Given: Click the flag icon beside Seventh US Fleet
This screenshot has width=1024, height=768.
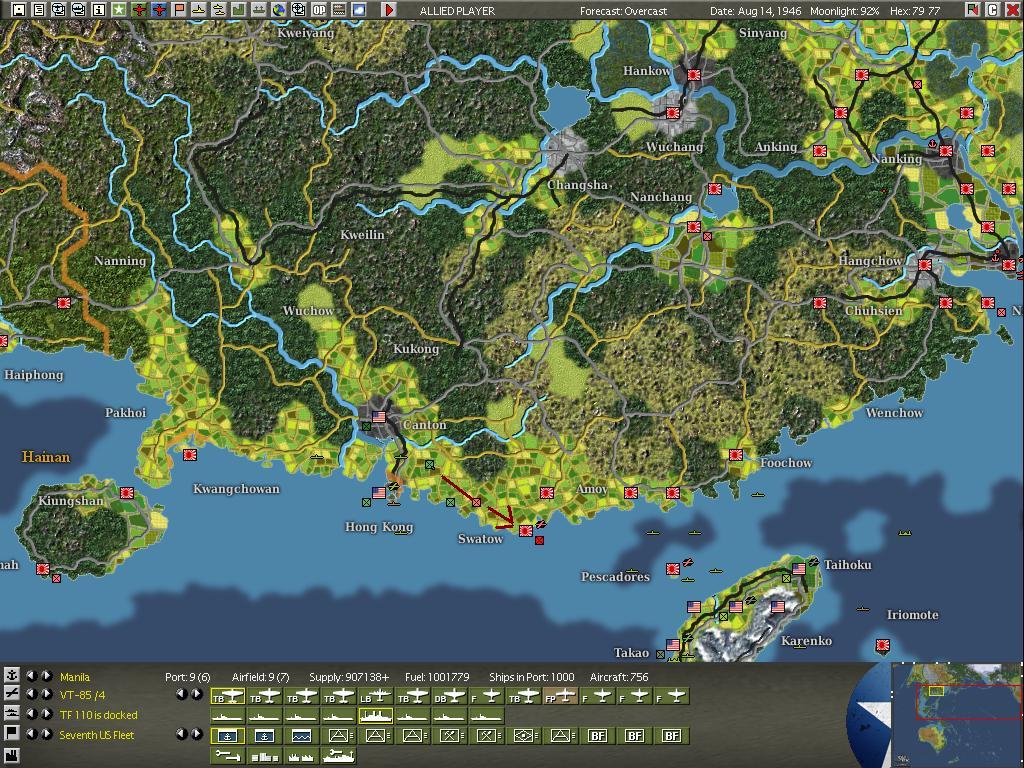Looking at the screenshot, I should pyautogui.click(x=11, y=733).
